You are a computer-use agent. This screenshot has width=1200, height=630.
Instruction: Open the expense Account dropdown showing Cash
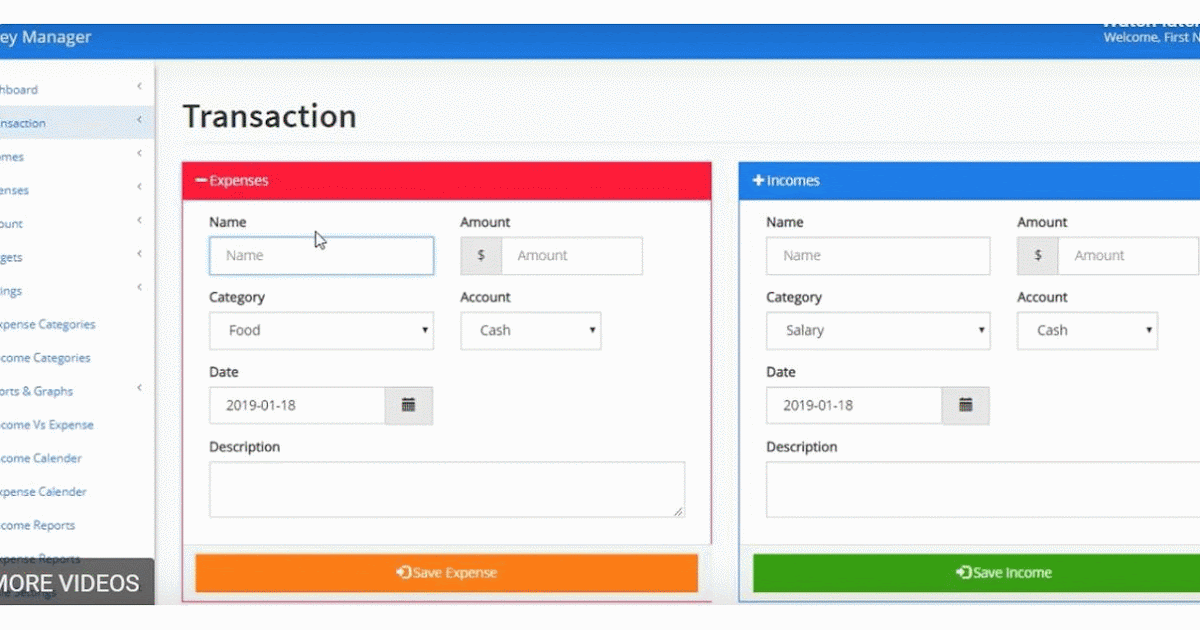tap(530, 330)
